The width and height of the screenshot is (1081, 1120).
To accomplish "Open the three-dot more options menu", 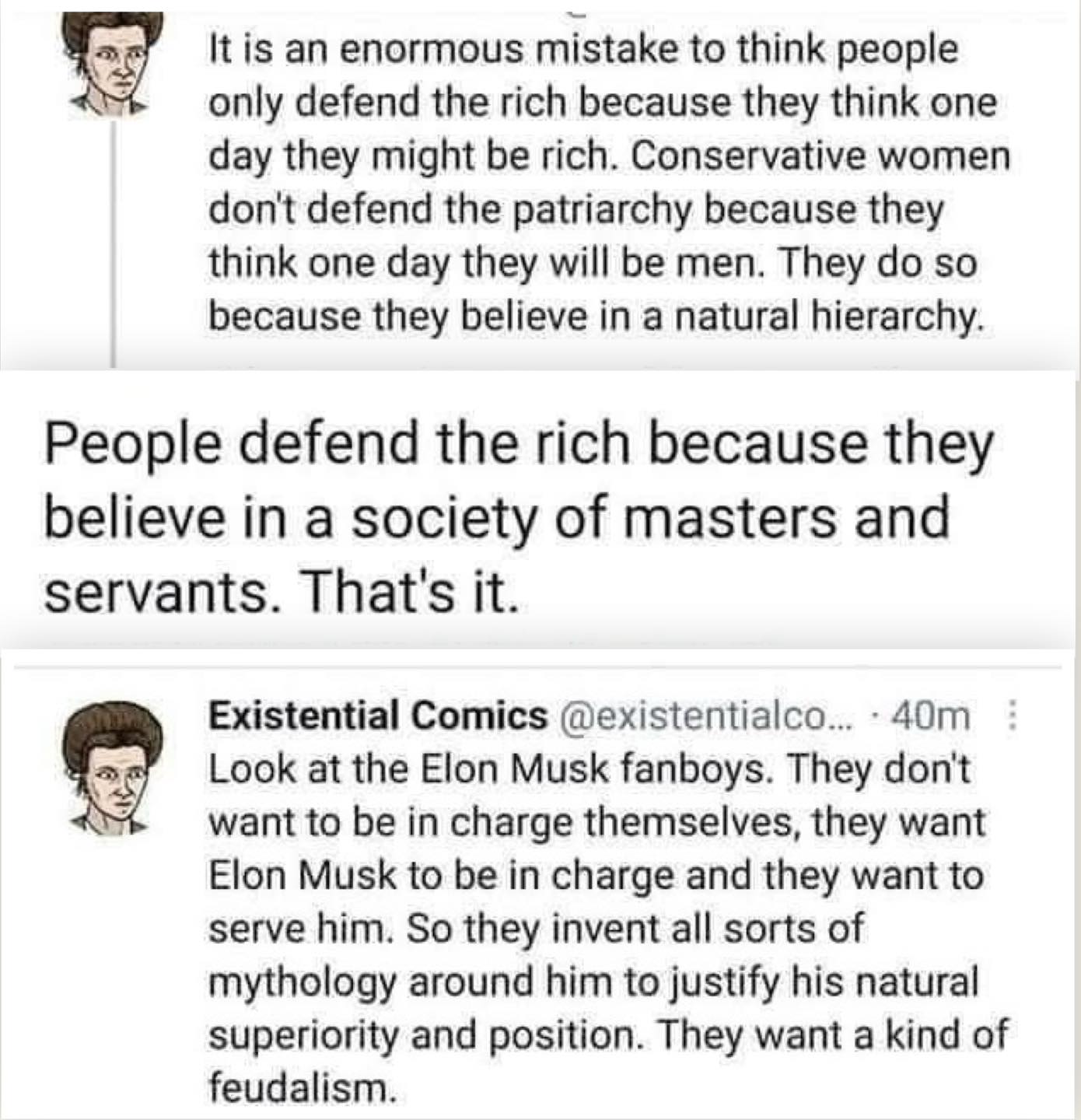I will (x=1013, y=716).
